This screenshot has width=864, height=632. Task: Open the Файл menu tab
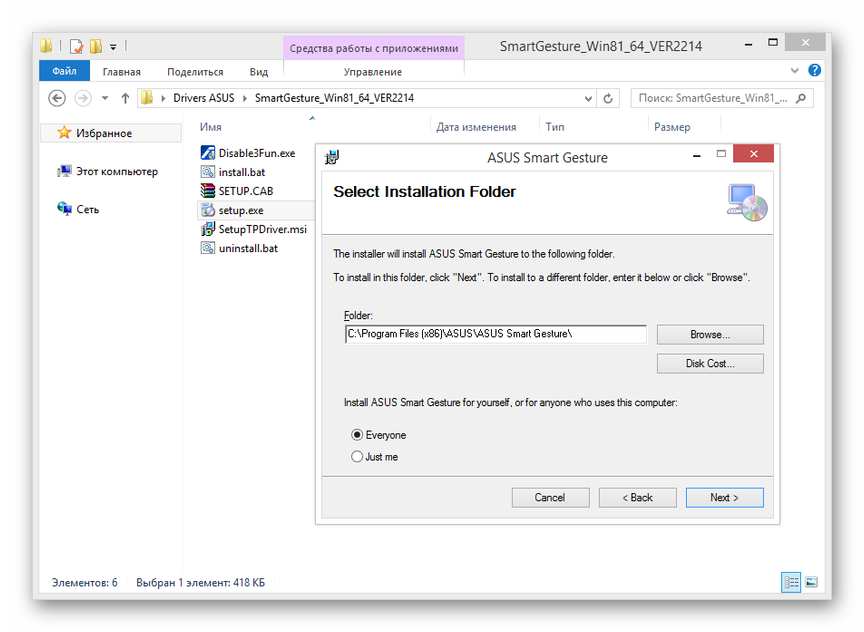point(64,71)
